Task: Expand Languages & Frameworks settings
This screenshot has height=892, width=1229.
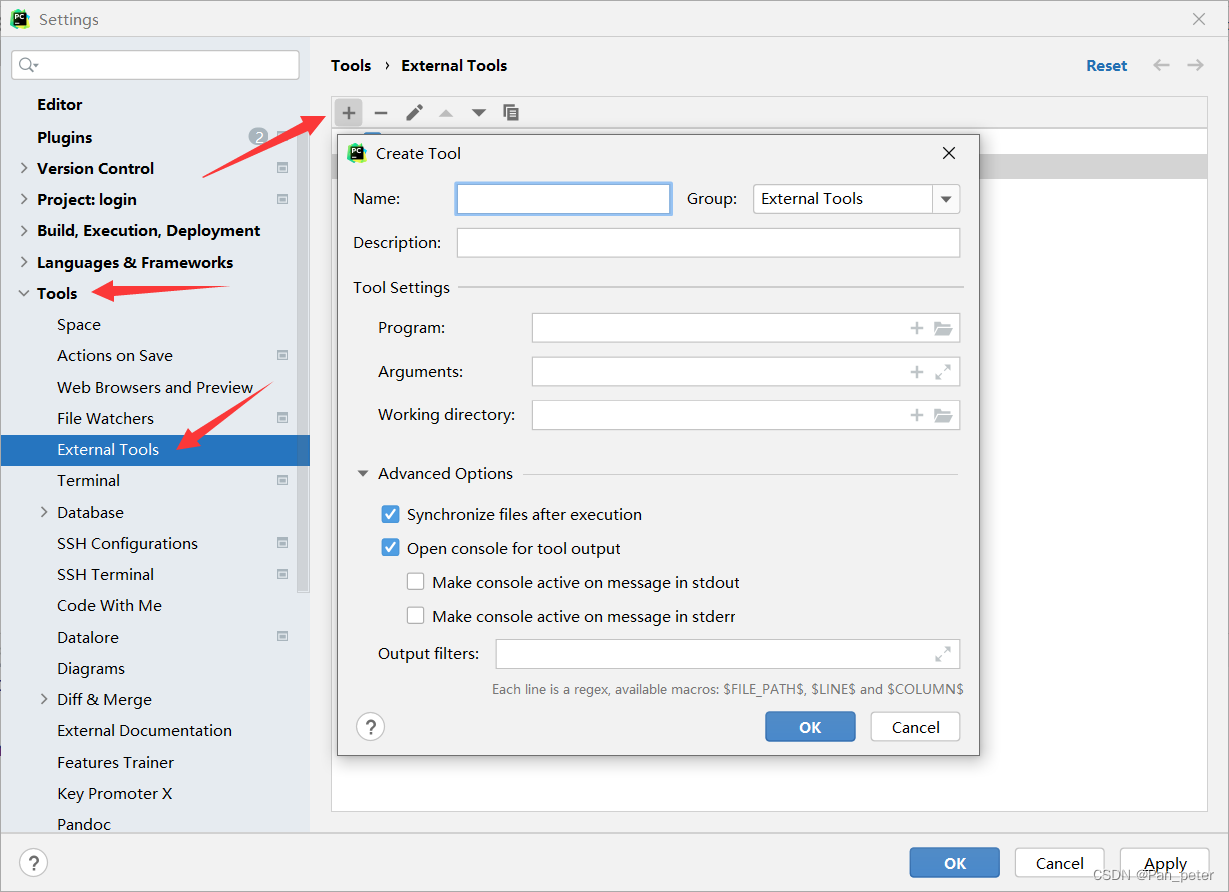Action: click(24, 262)
